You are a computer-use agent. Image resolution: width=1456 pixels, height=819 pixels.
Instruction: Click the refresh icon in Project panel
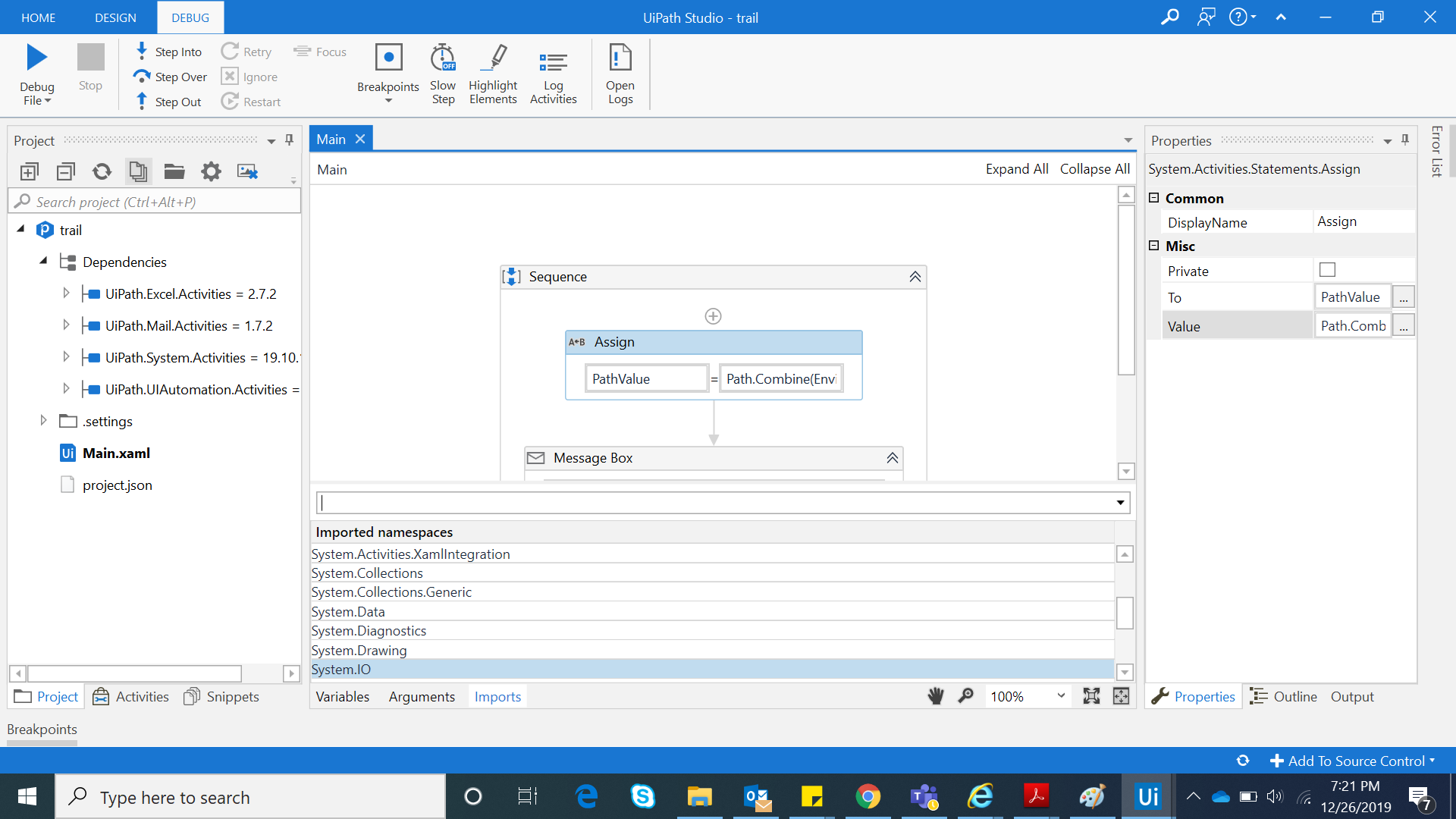point(102,171)
